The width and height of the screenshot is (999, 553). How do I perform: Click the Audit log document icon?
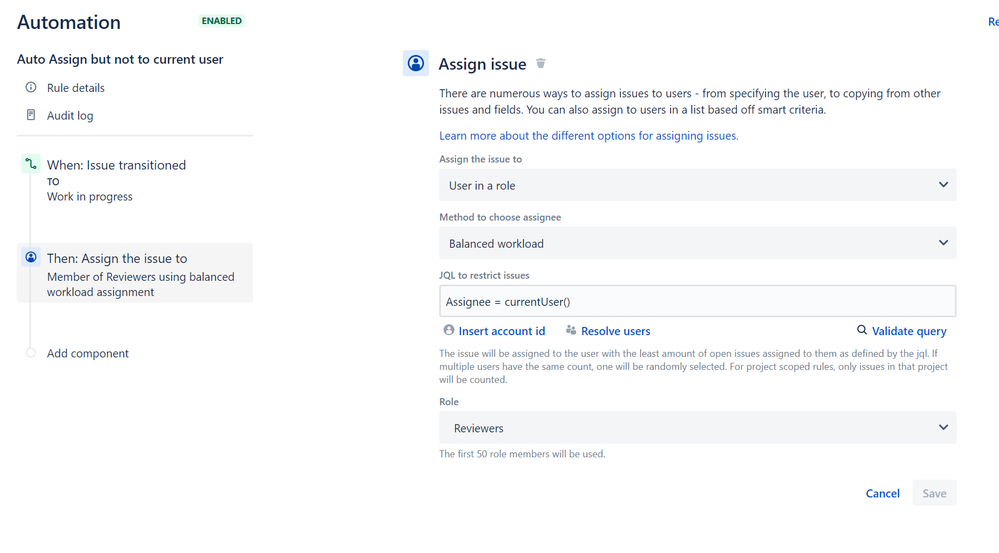pos(31,115)
